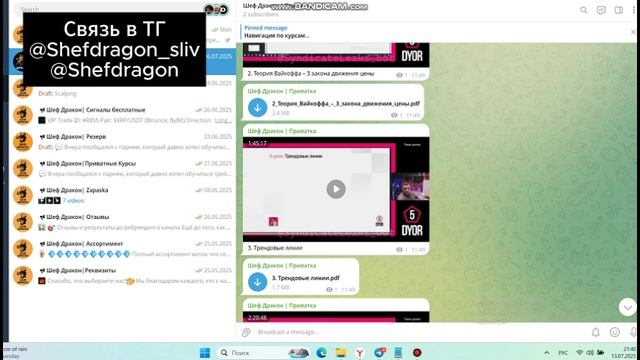Open chat Шеф Дракон| Ассортимент
640x360 pixels.
pos(122,249)
